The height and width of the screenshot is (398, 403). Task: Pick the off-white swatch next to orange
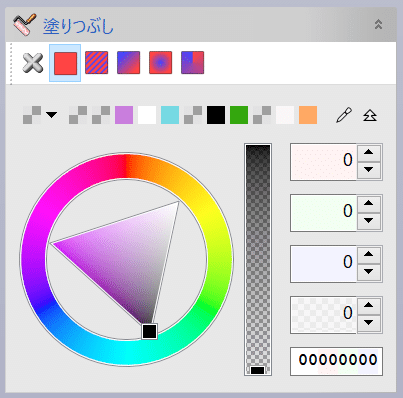tap(285, 115)
